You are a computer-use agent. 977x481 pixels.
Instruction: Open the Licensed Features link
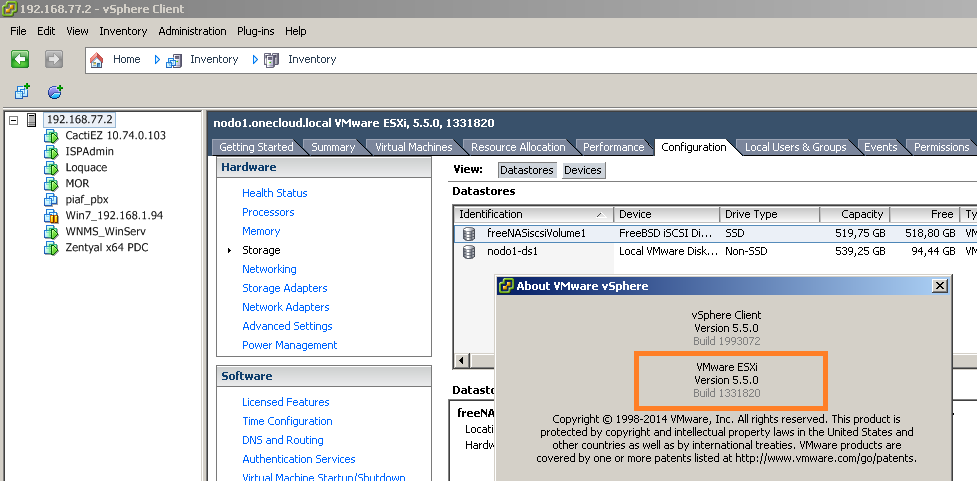[285, 402]
